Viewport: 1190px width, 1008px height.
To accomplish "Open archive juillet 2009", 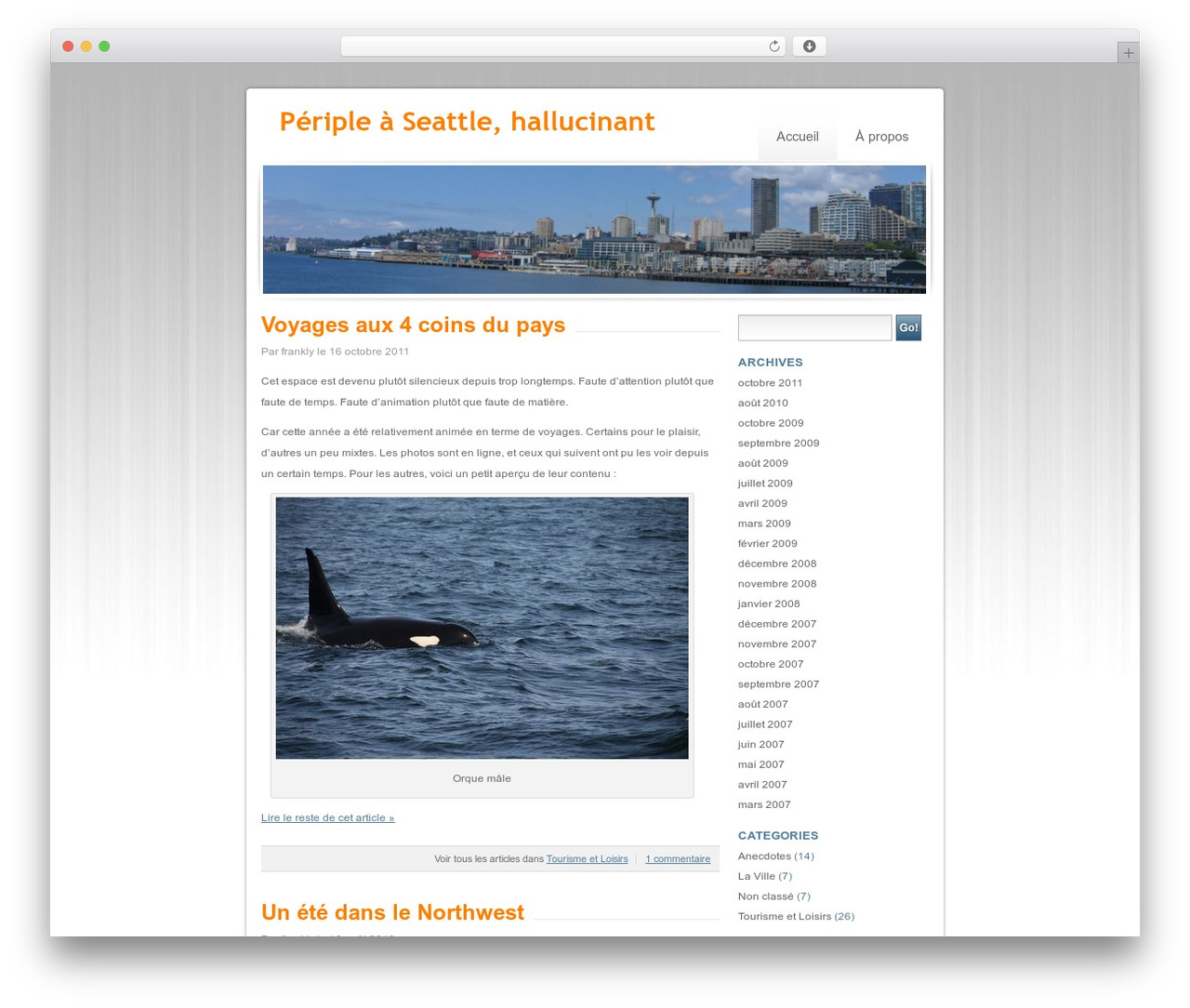I will (x=765, y=484).
